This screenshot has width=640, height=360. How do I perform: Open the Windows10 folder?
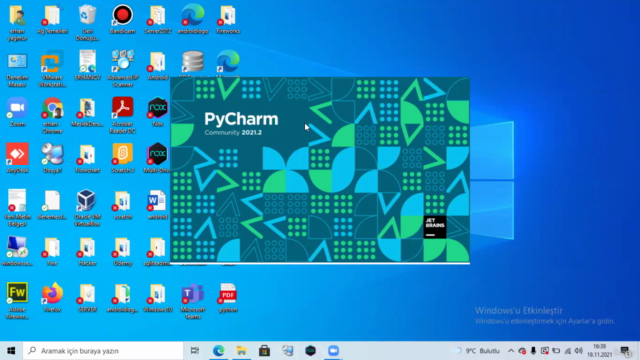158,298
